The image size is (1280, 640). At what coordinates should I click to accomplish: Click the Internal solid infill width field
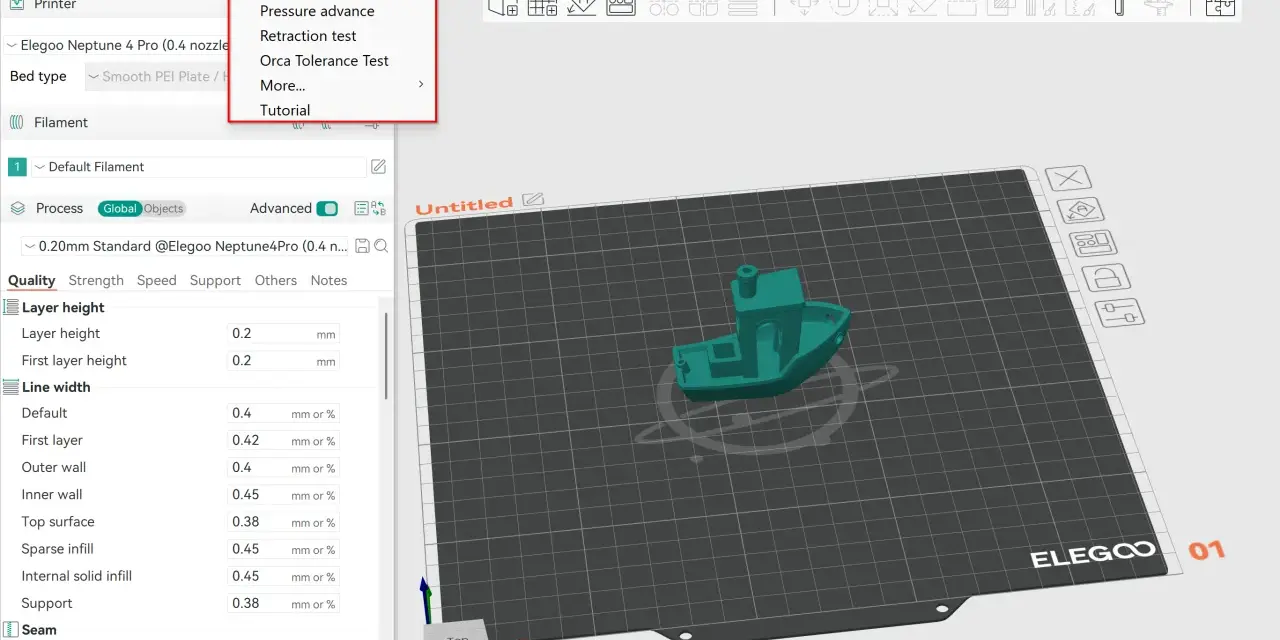click(x=283, y=576)
